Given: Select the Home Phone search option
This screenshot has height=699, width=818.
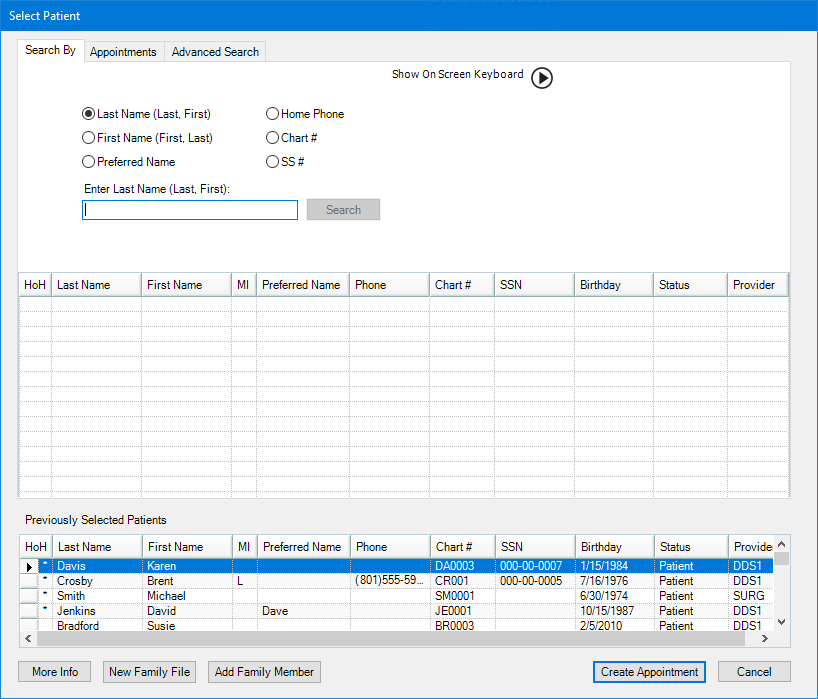Looking at the screenshot, I should (272, 113).
